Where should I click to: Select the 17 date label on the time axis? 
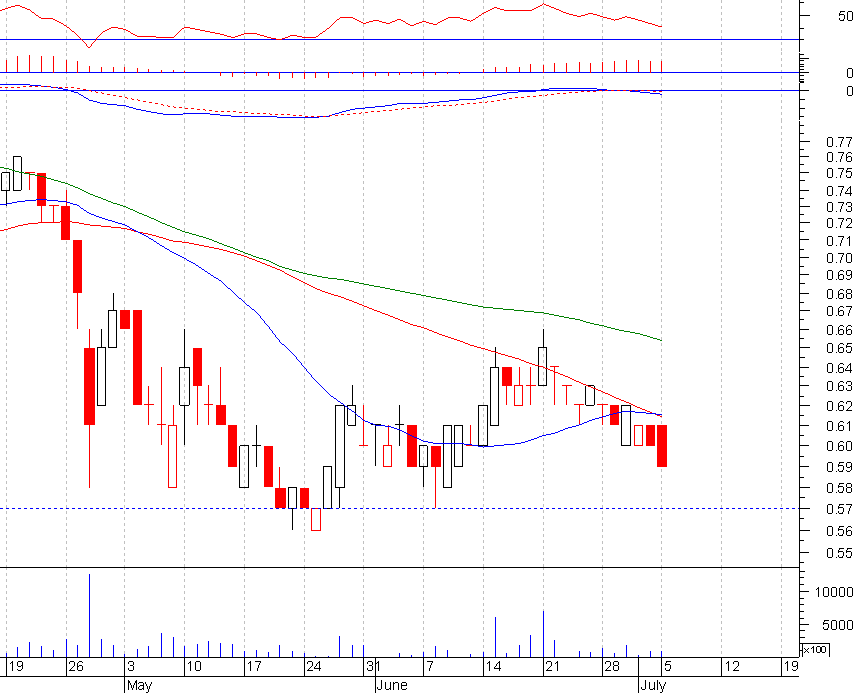pyautogui.click(x=254, y=666)
